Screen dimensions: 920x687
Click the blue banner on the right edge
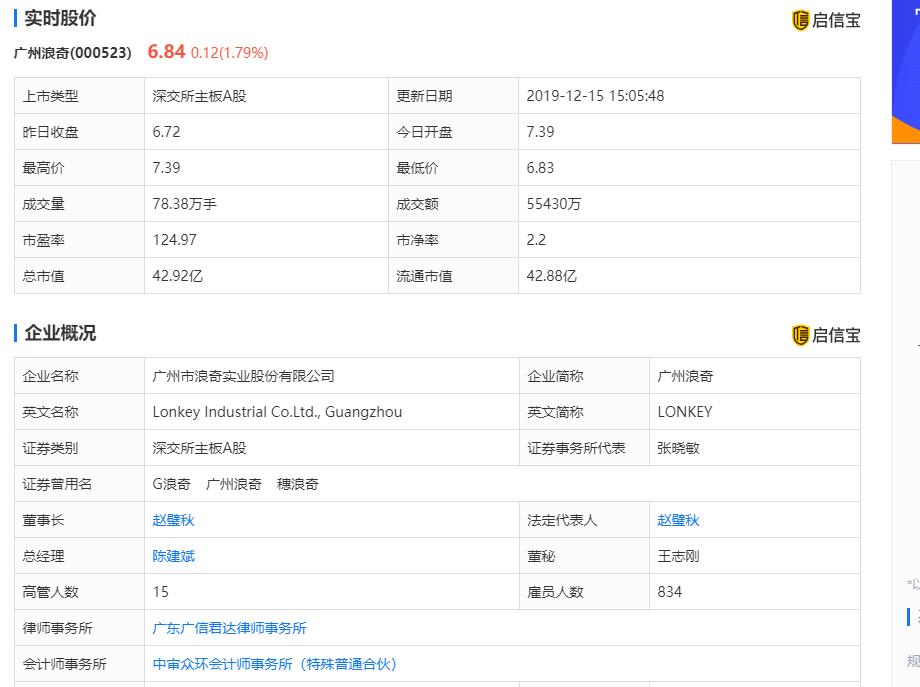[906, 72]
